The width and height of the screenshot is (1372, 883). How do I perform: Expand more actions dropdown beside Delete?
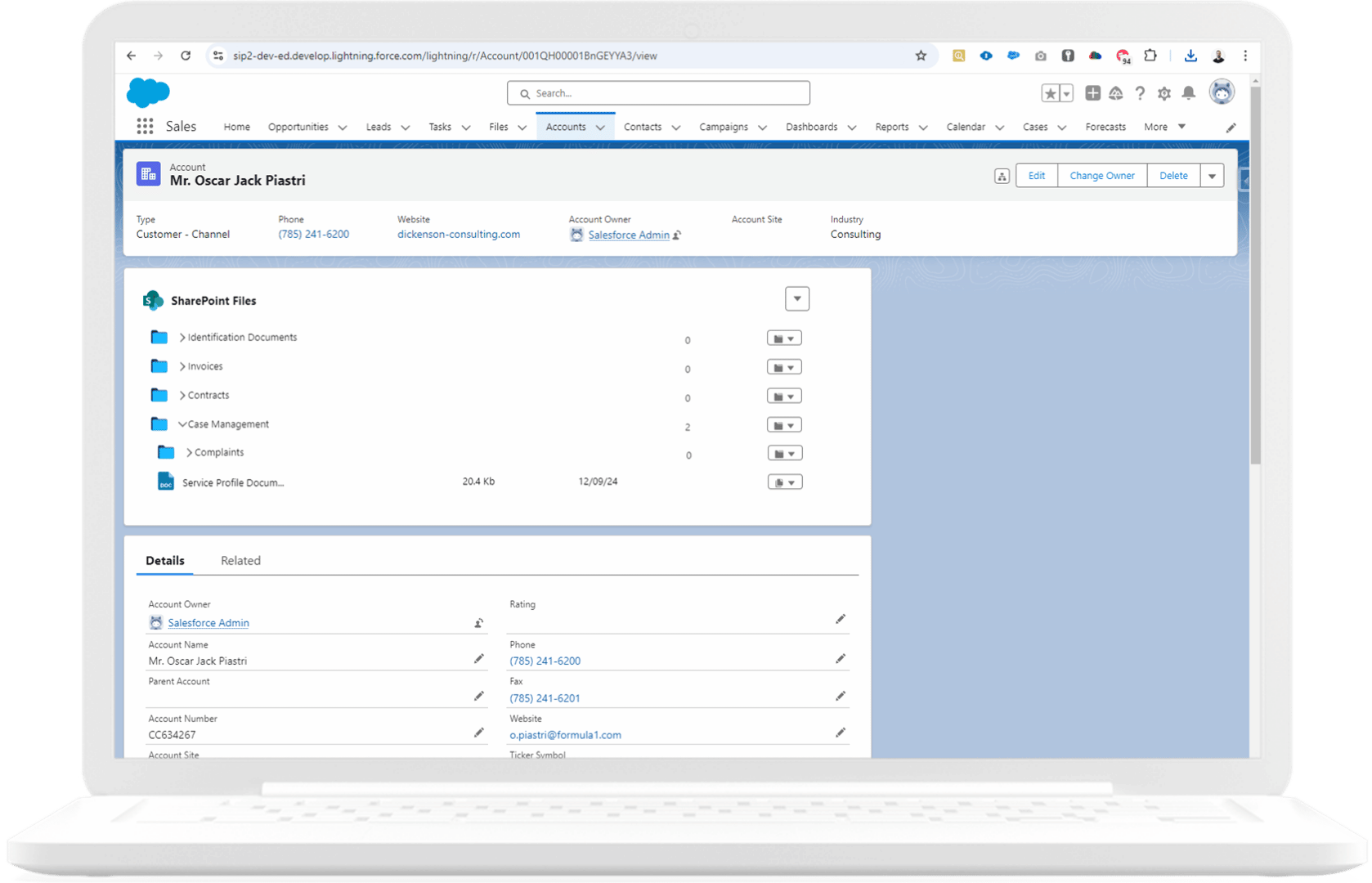[1212, 177]
